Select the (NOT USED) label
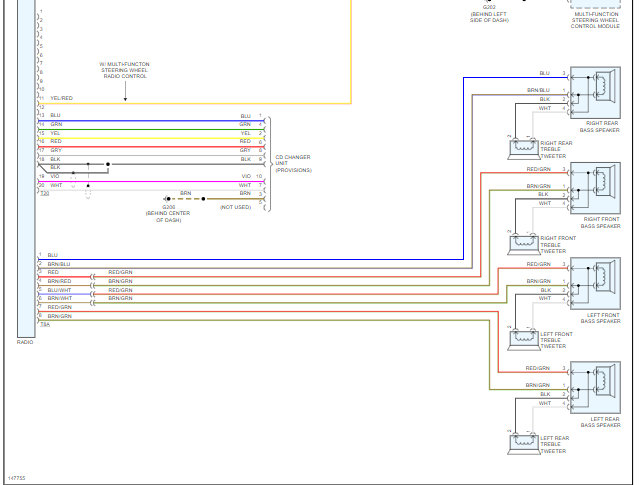 (236, 207)
